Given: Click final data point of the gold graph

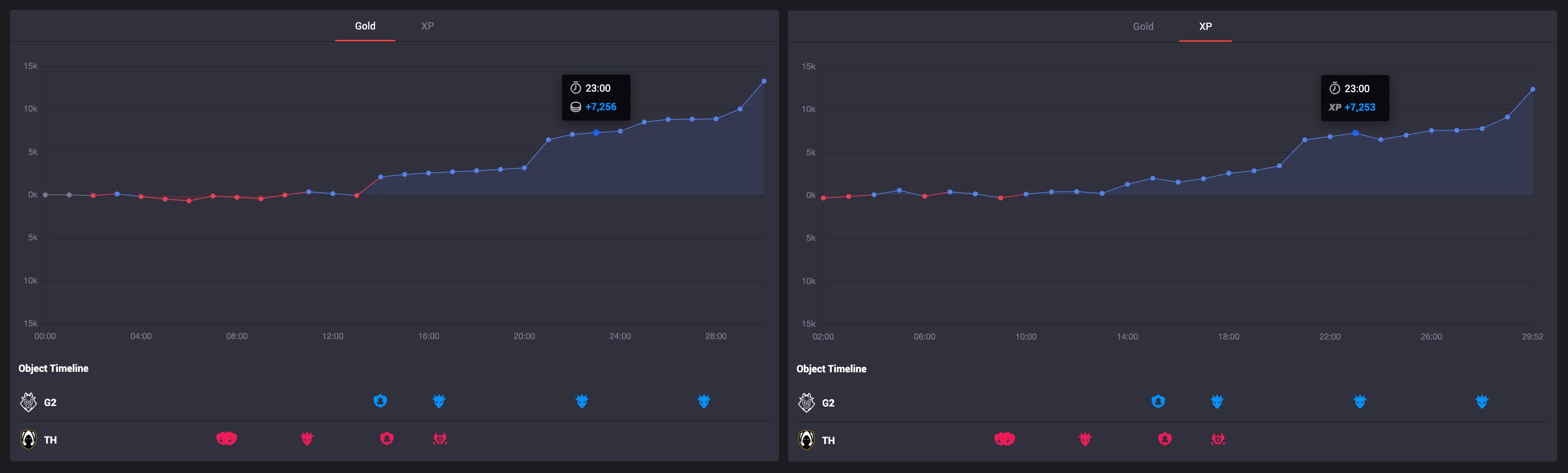Looking at the screenshot, I should point(764,81).
